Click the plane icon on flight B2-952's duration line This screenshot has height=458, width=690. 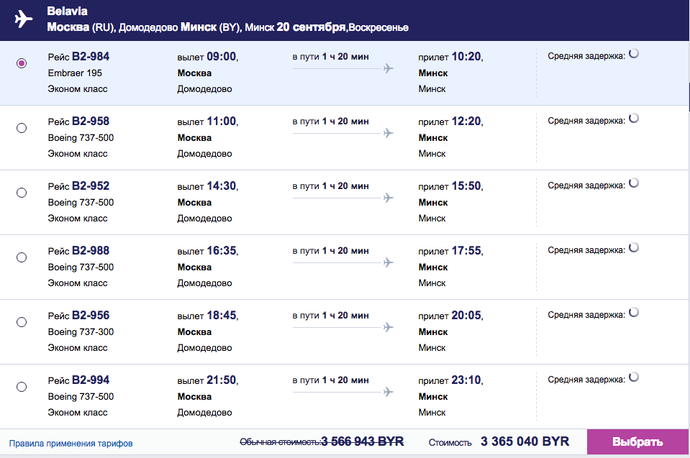(x=388, y=198)
